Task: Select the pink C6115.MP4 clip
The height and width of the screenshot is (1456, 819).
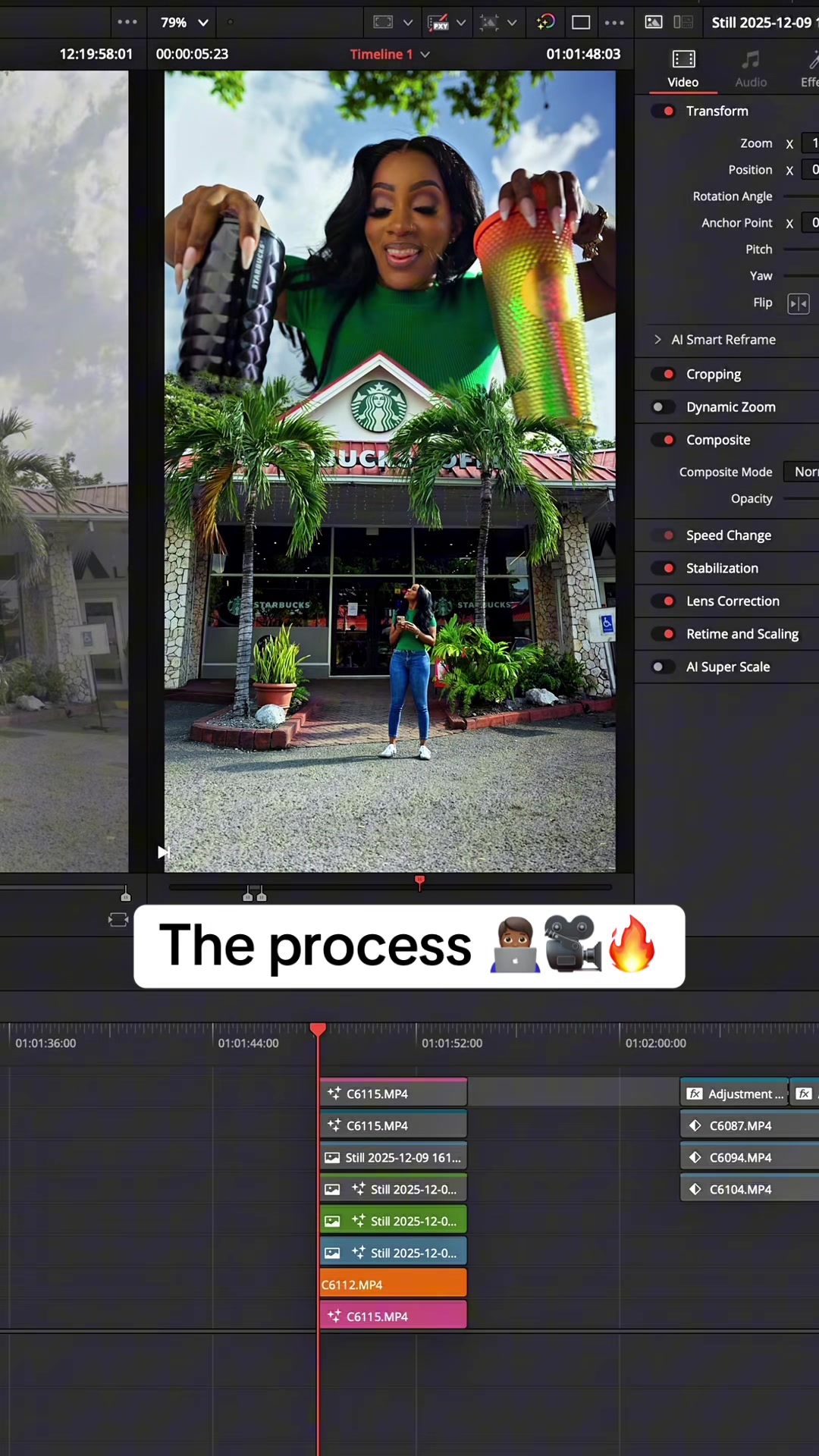Action: pyautogui.click(x=393, y=1316)
